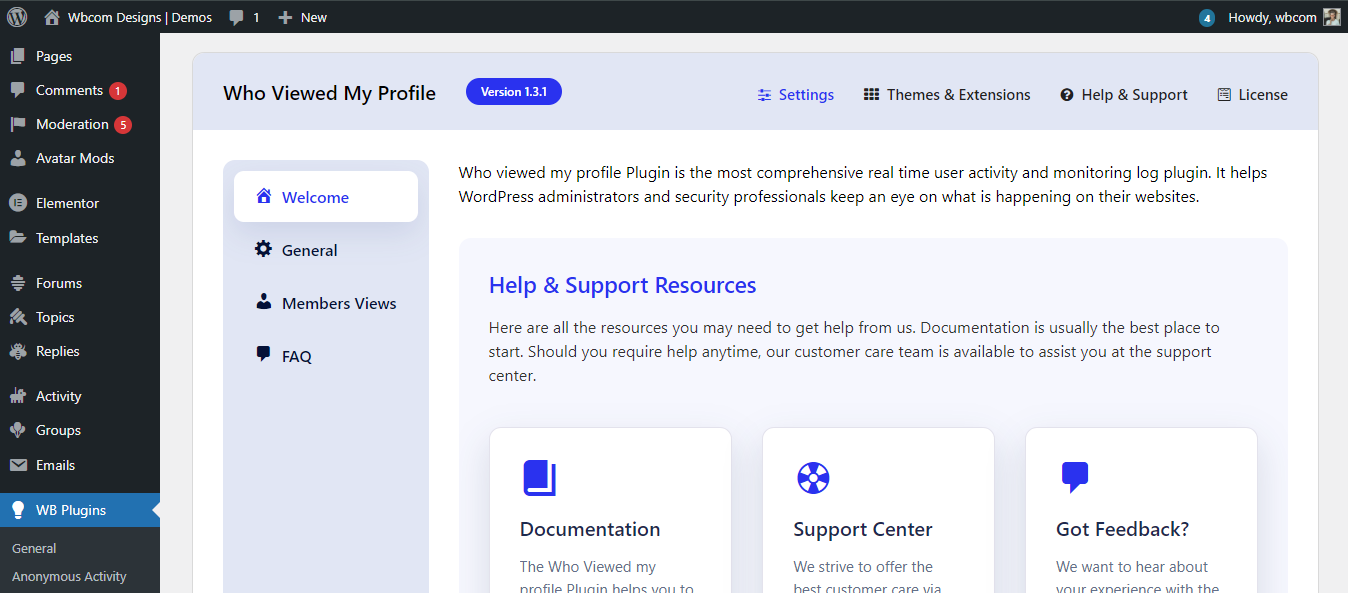Open the comment bubble in the top bar
This screenshot has height=593, width=1348.
coord(235,16)
